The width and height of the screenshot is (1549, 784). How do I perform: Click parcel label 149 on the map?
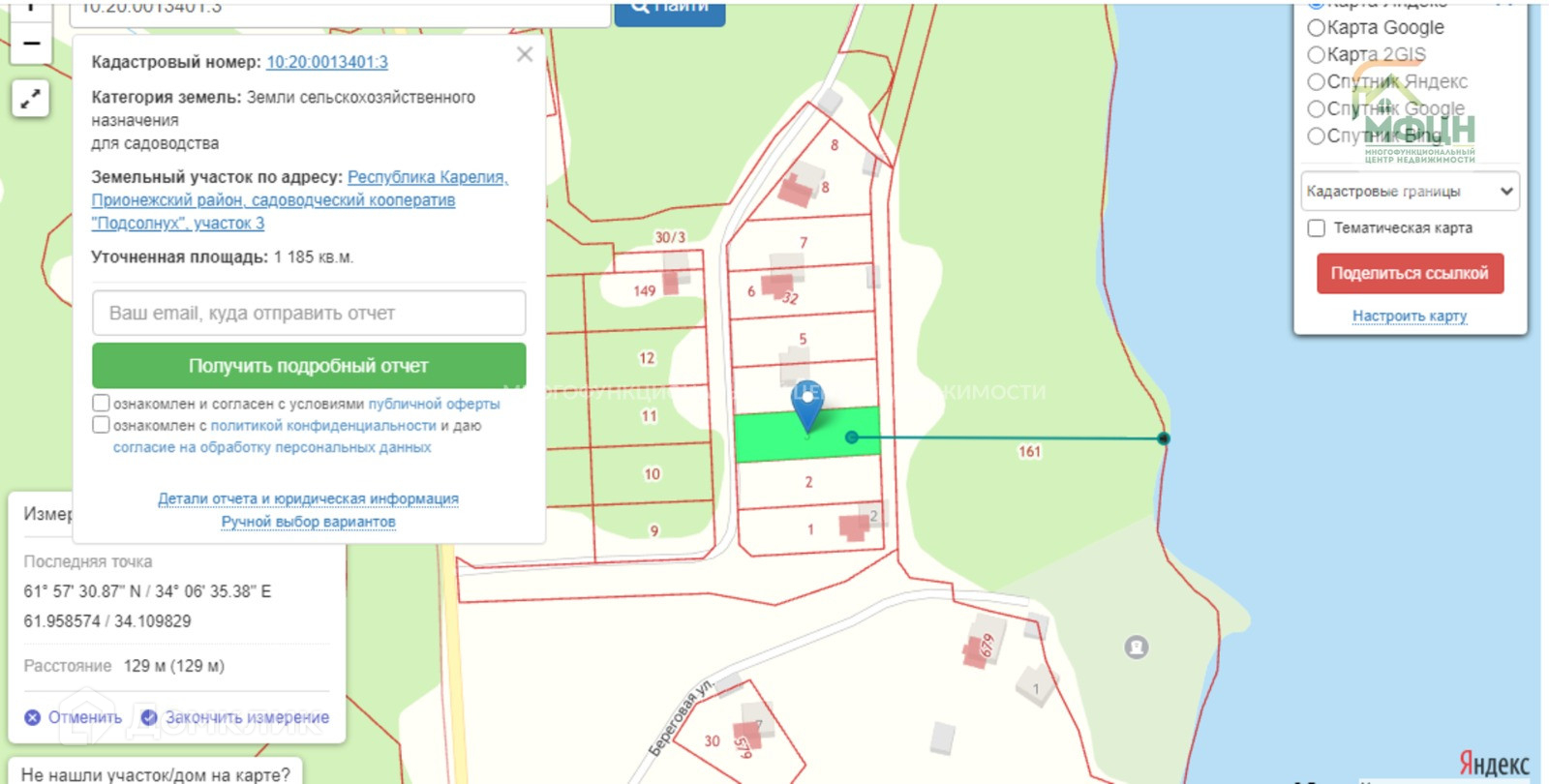[645, 290]
